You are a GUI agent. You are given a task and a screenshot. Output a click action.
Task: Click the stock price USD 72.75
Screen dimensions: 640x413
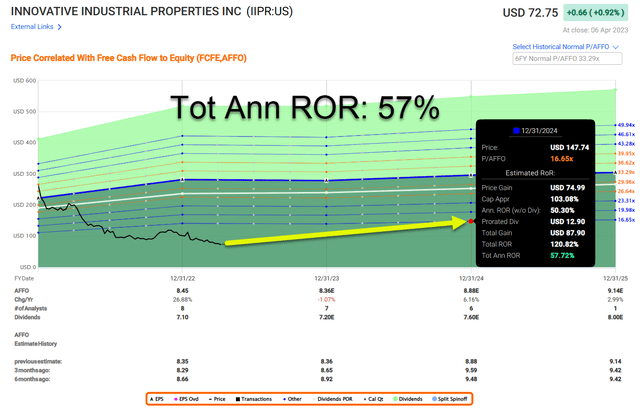pos(530,13)
